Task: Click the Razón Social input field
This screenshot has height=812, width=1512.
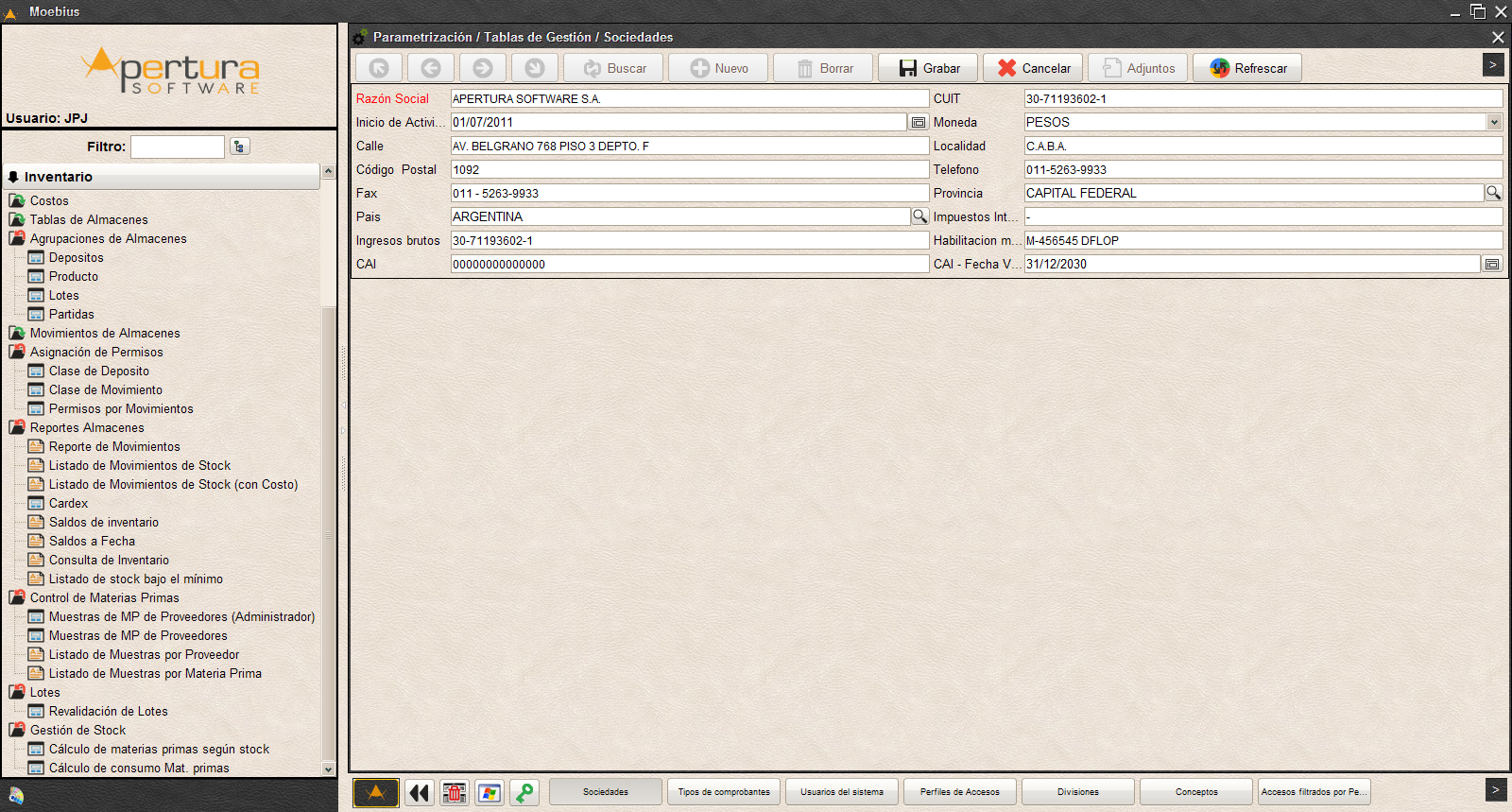Action: tap(689, 99)
